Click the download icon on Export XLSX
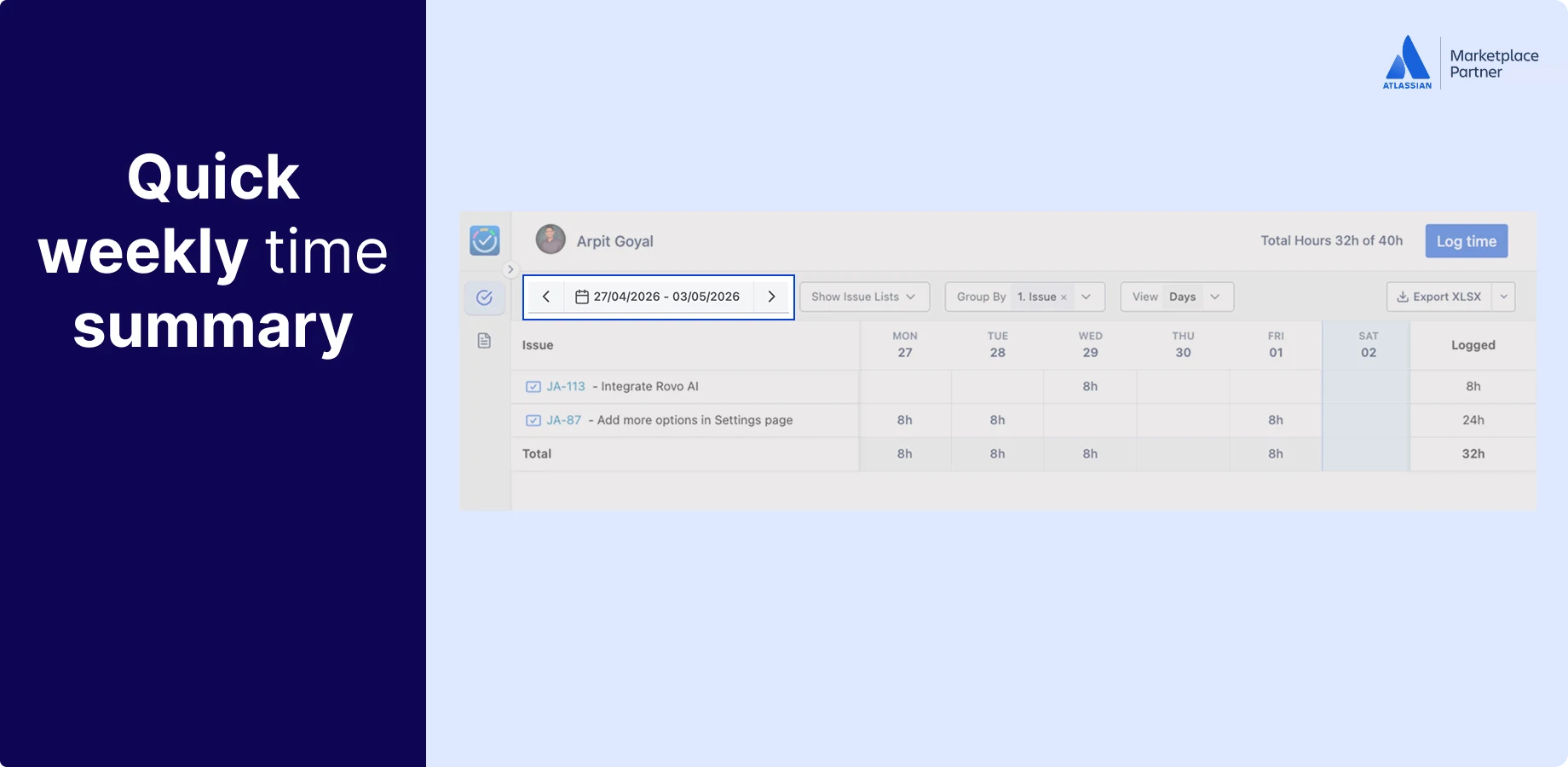Image resolution: width=1568 pixels, height=767 pixels. [x=1403, y=297]
